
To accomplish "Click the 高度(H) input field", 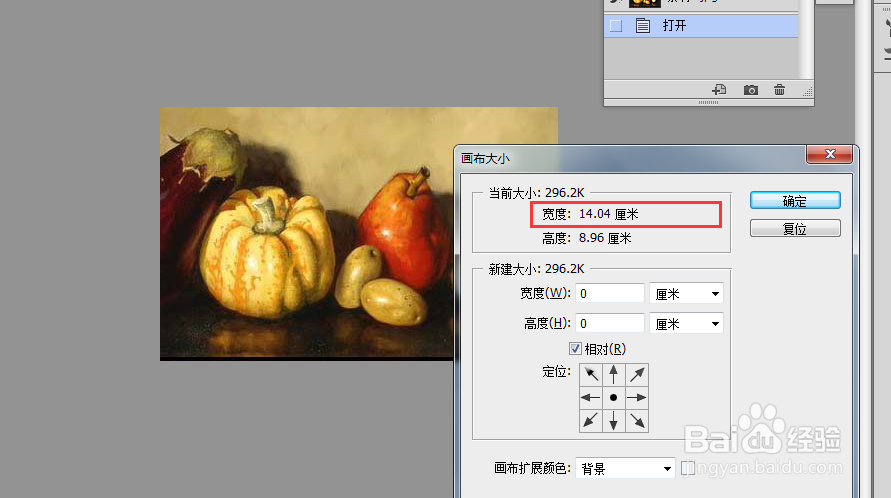I will (610, 323).
